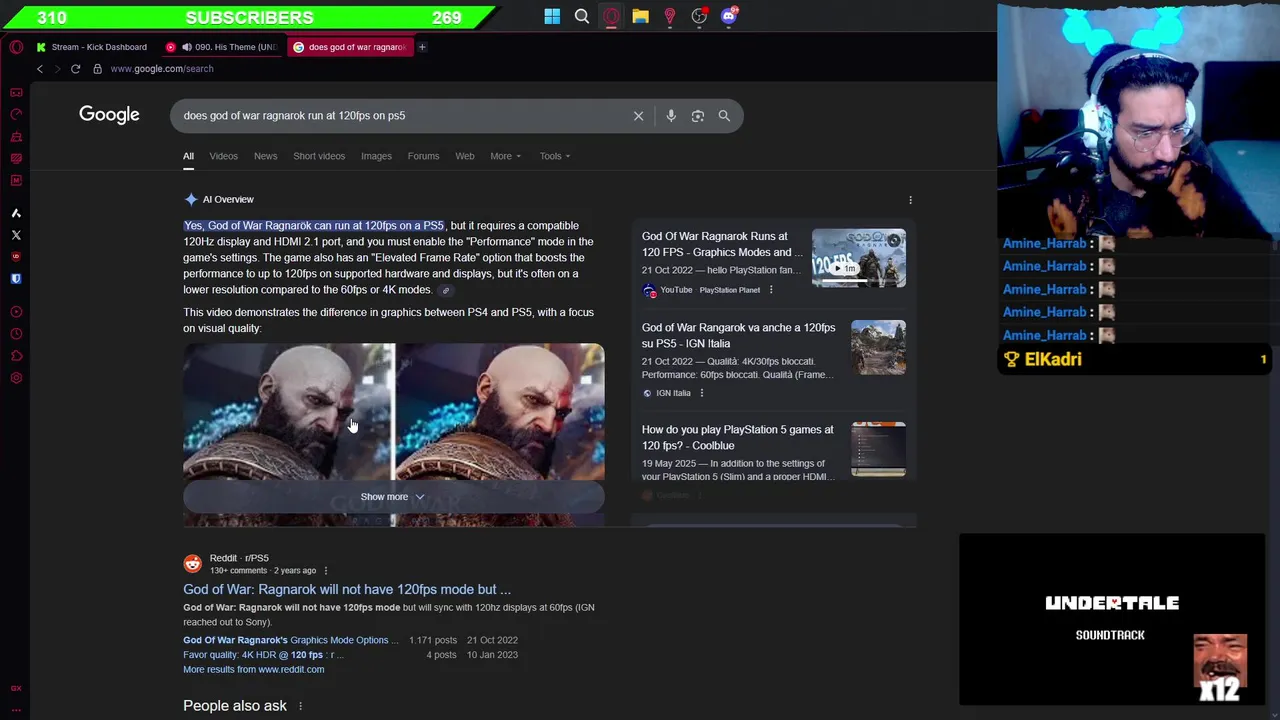
Task: Open IGN Italia 120fps su PS5 article
Action: pyautogui.click(x=738, y=335)
